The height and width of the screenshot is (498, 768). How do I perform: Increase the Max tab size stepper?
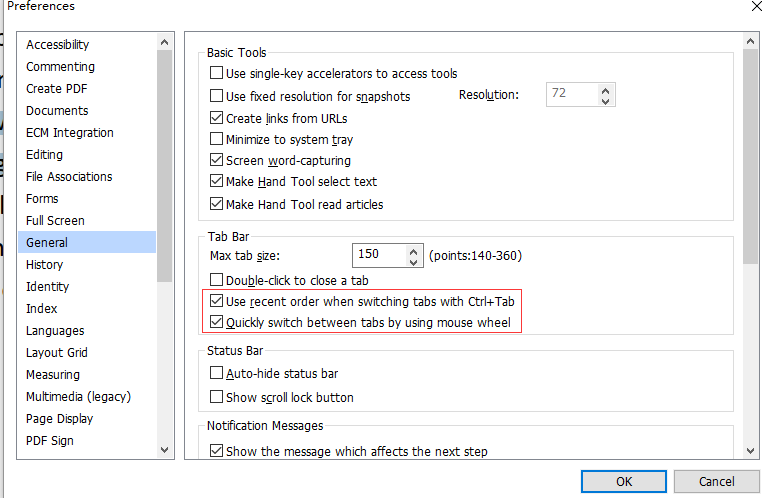pos(414,251)
